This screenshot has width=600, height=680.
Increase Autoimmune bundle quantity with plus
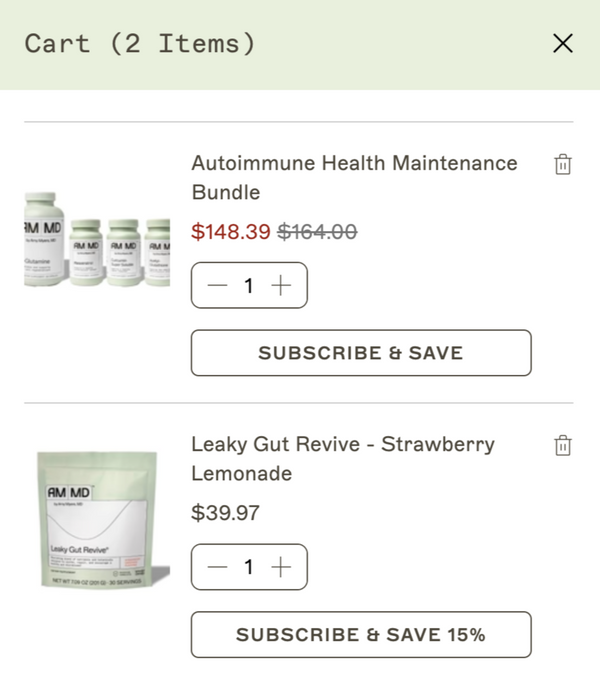pos(282,286)
